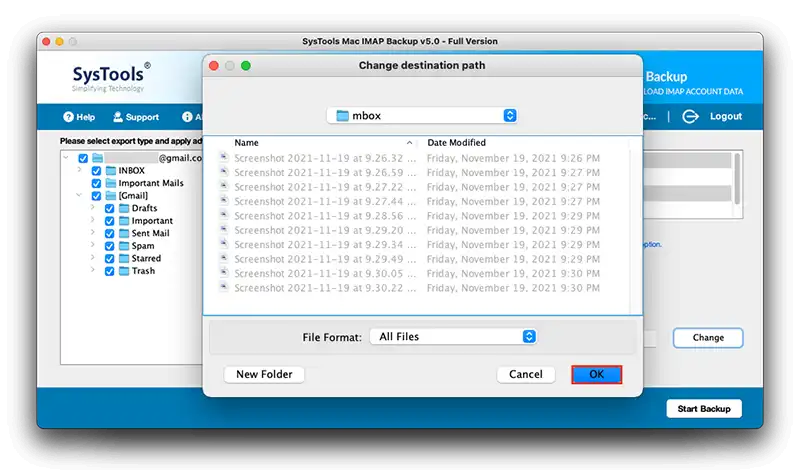Viewport: 800px width, 470px height.
Task: Click the Sent Mail folder icon
Action: click(124, 233)
